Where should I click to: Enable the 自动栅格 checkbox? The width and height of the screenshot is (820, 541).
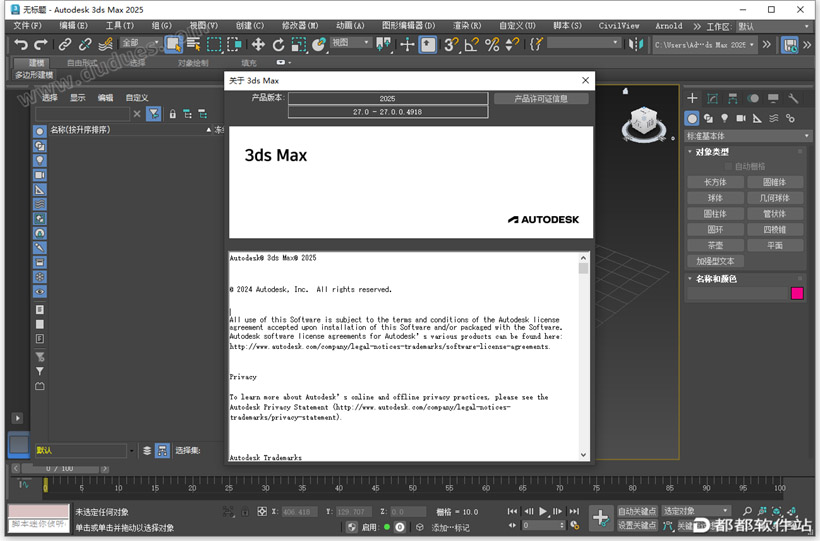728,166
